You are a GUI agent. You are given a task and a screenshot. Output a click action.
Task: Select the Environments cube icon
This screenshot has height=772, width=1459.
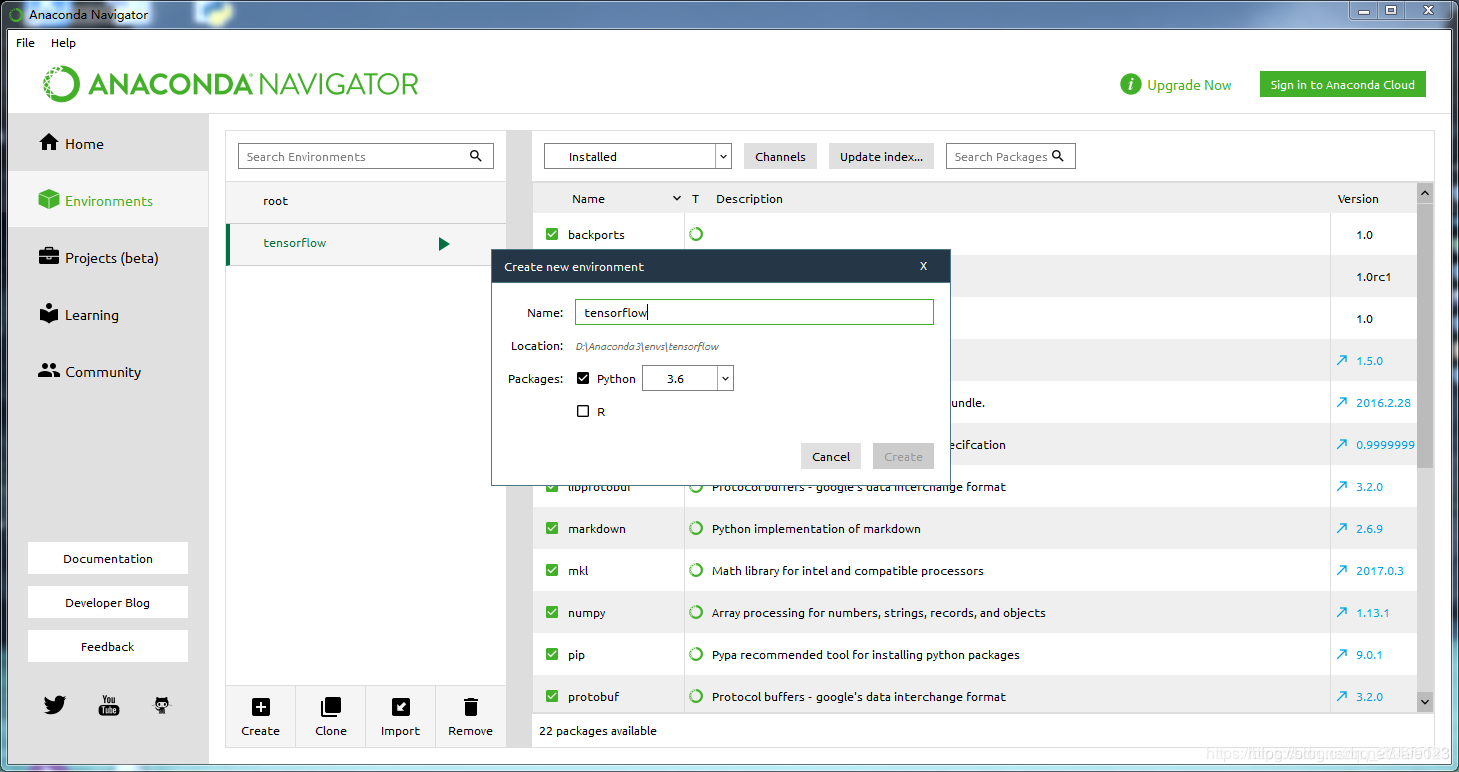pyautogui.click(x=49, y=200)
